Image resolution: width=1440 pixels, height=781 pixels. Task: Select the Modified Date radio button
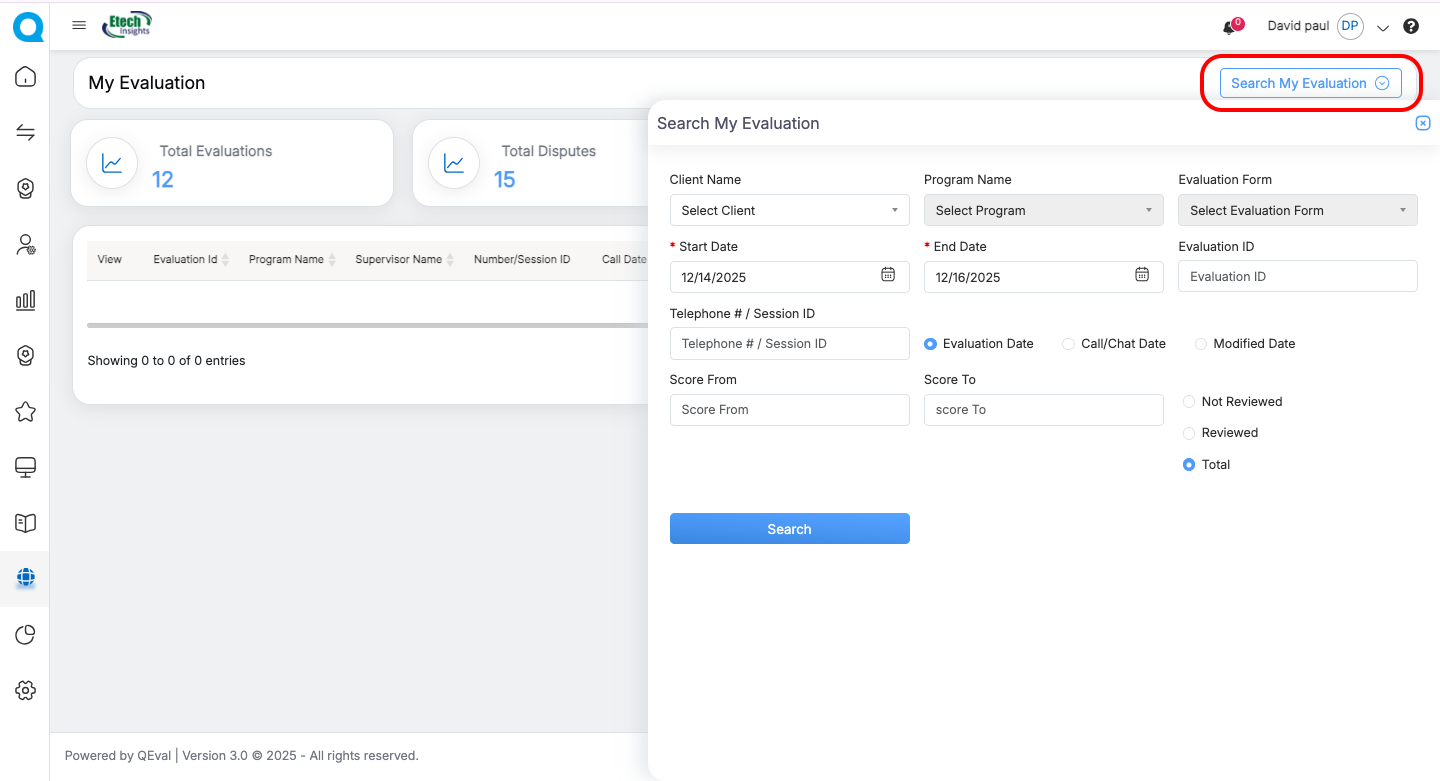[1201, 344]
